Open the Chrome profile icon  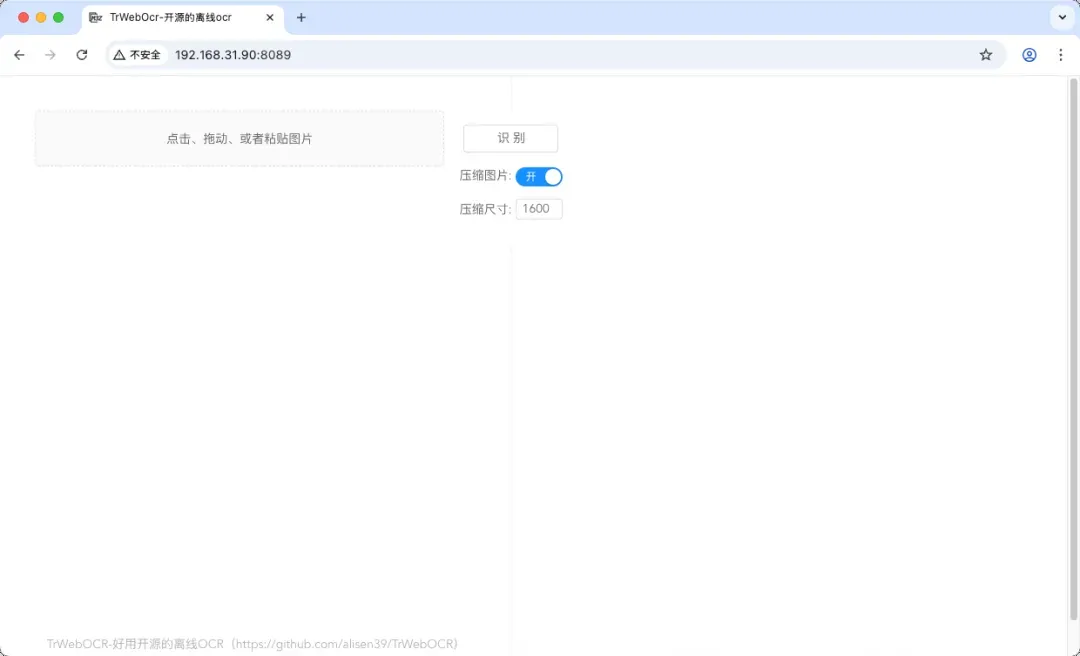click(1029, 55)
